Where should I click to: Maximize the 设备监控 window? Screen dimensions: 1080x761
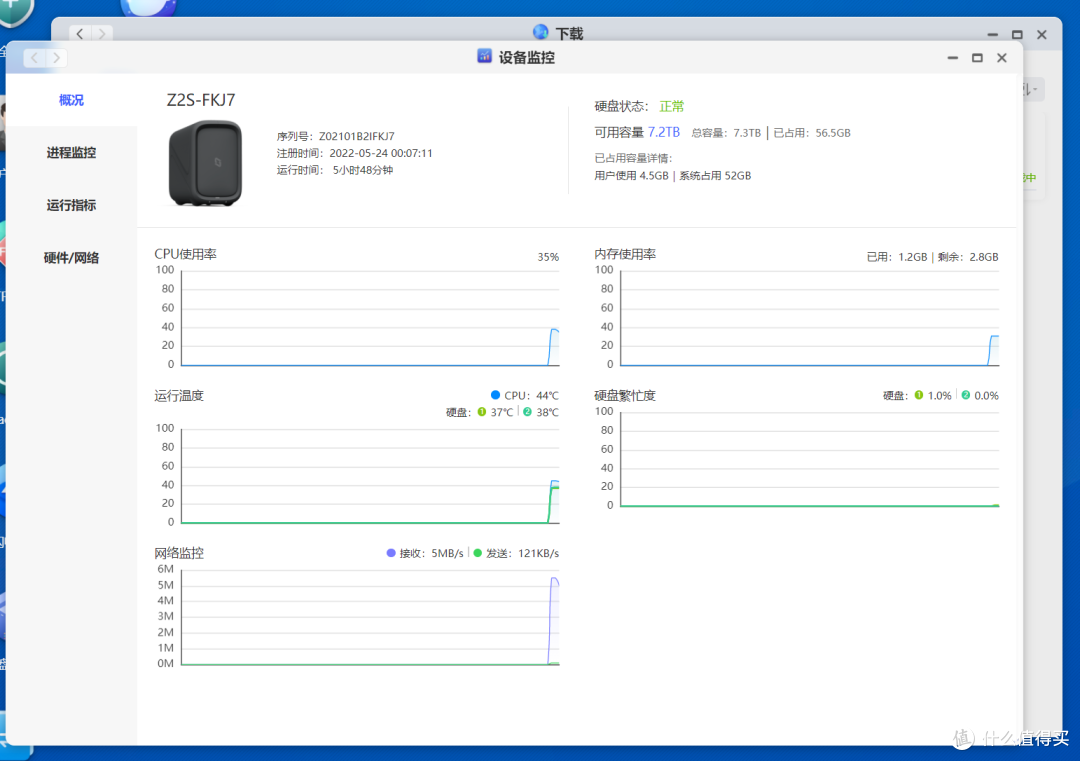coord(977,58)
